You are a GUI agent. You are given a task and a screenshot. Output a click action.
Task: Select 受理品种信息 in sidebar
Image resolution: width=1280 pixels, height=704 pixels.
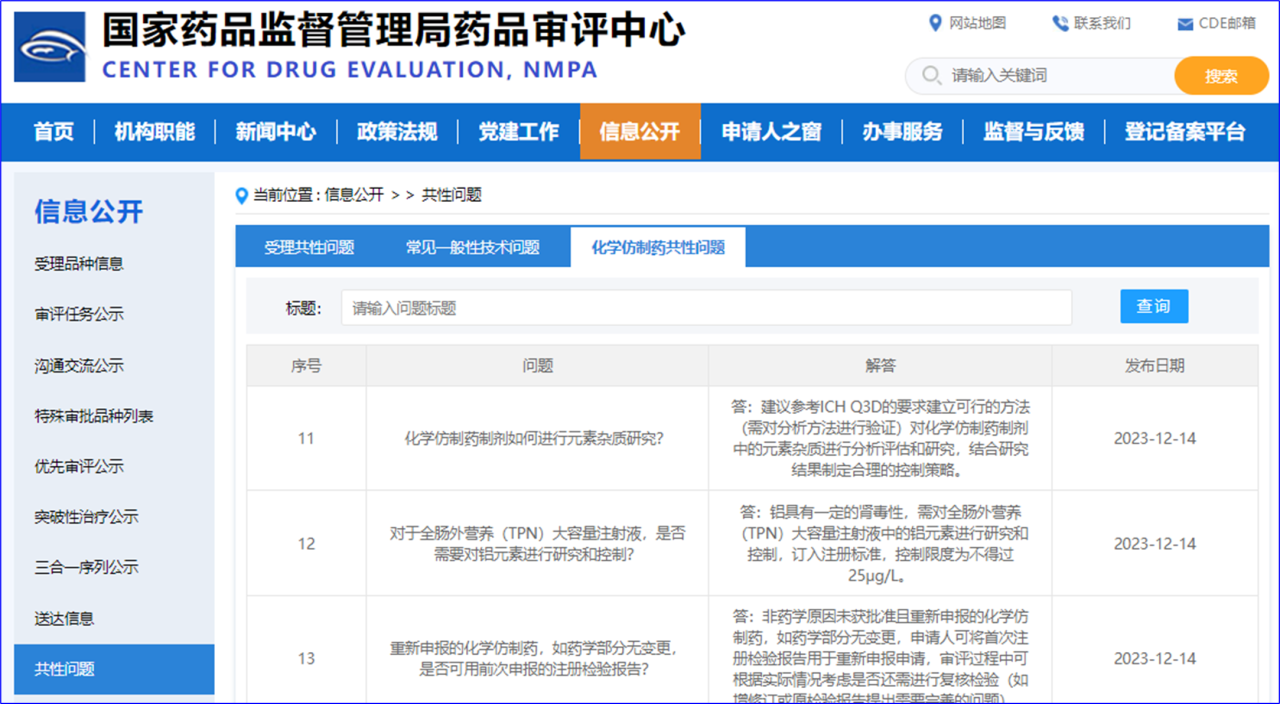tap(79, 264)
